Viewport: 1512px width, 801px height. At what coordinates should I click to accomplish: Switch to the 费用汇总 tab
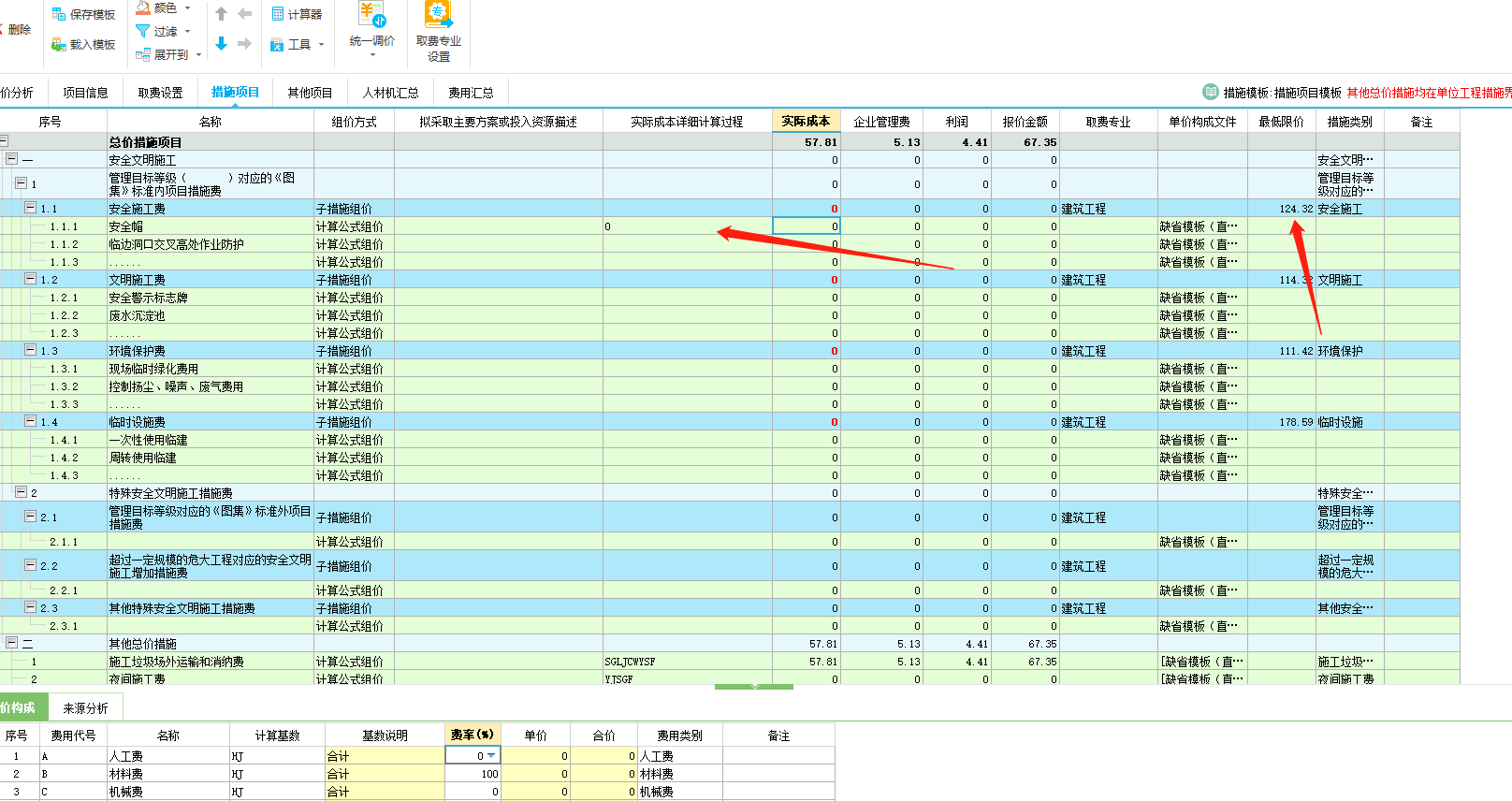tap(471, 93)
